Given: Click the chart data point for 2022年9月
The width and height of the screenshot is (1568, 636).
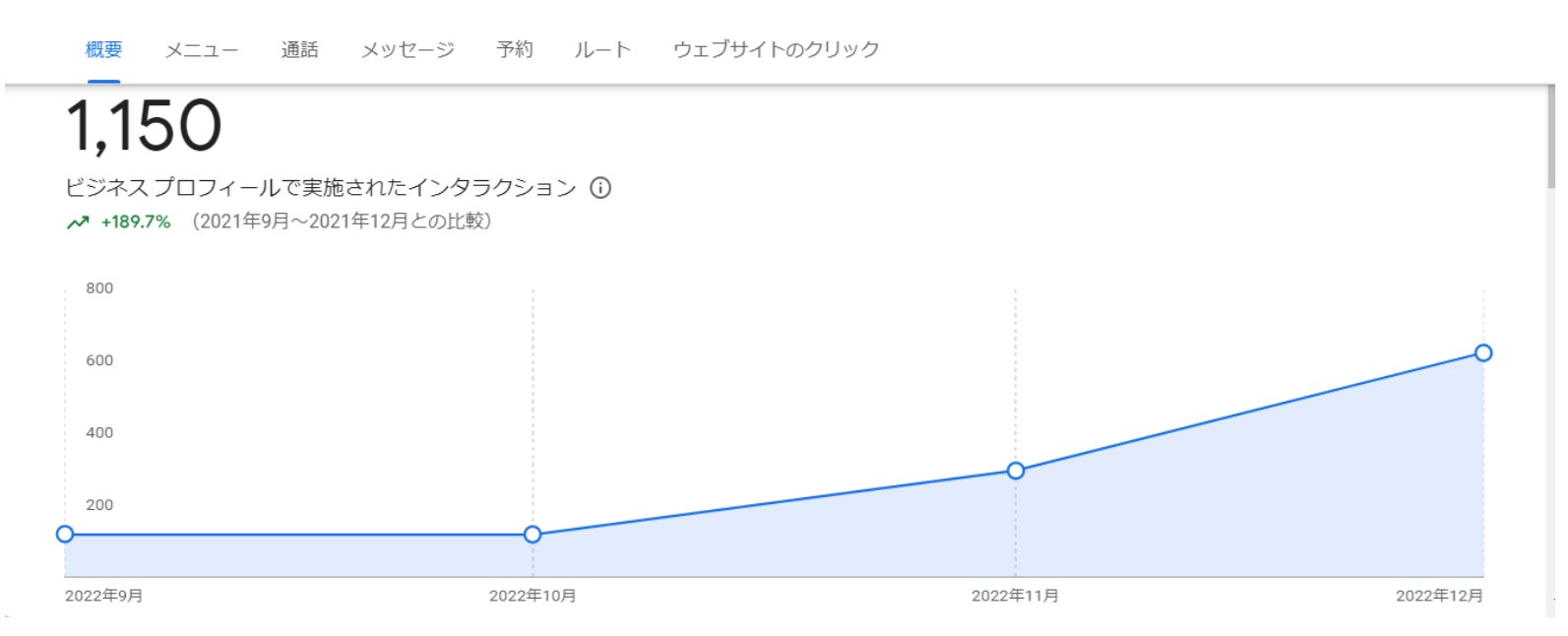Looking at the screenshot, I should click(x=65, y=535).
